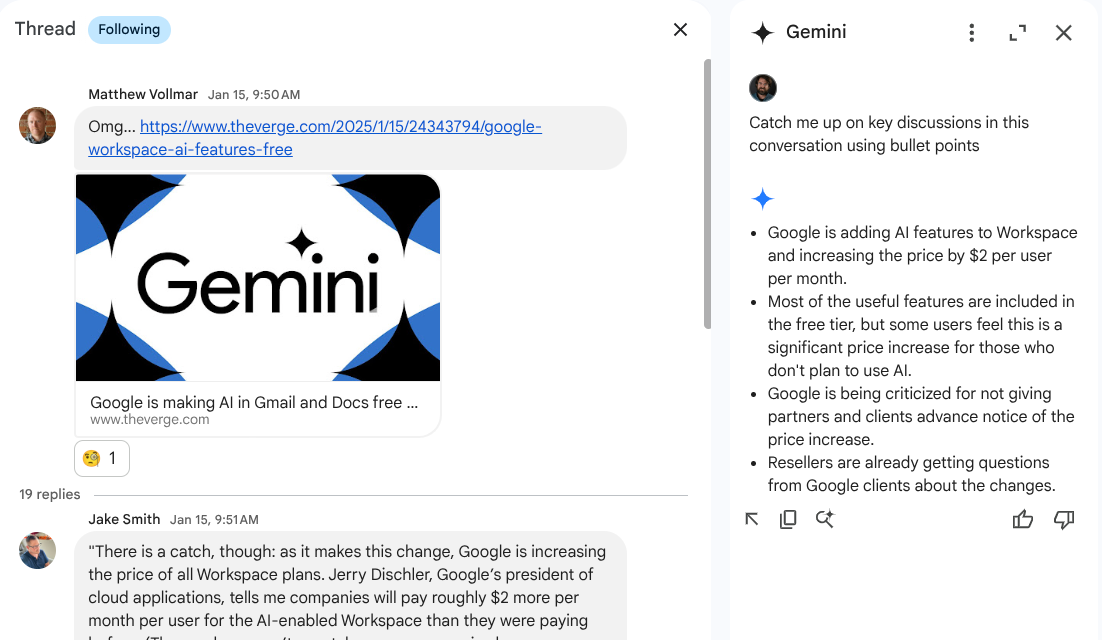
Task: Open The Verge article link
Action: pyautogui.click(x=315, y=138)
